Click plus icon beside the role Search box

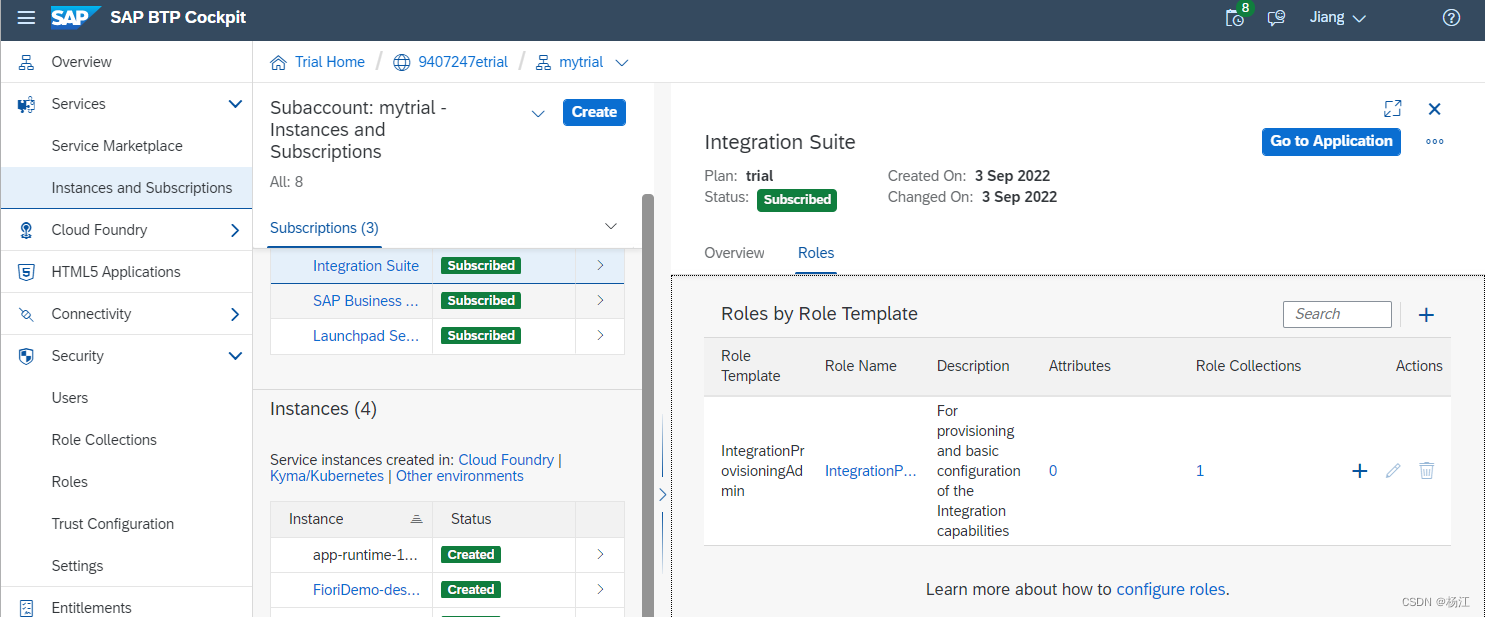pyautogui.click(x=1426, y=314)
